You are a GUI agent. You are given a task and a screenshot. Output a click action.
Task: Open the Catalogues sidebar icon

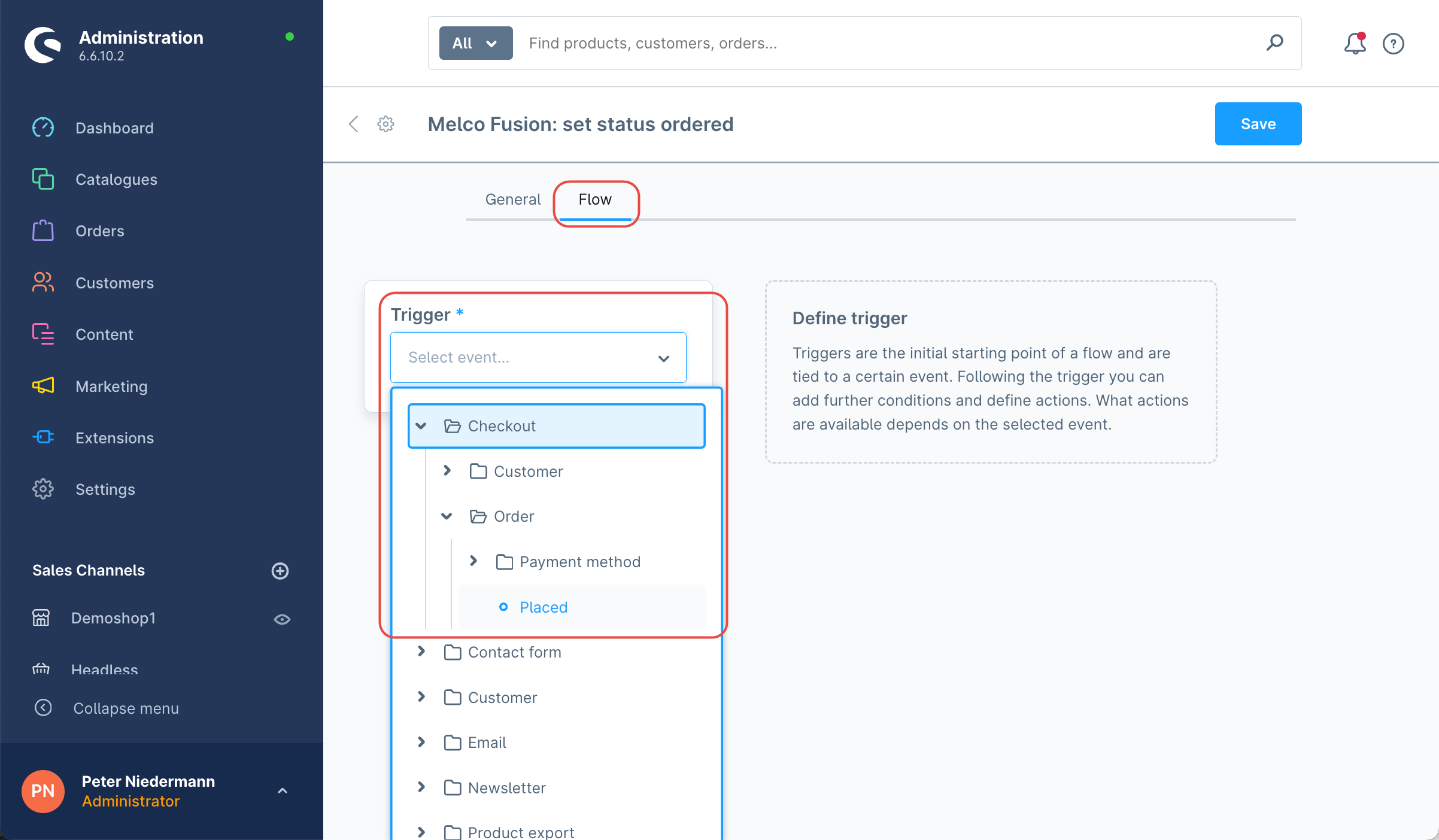point(43,179)
